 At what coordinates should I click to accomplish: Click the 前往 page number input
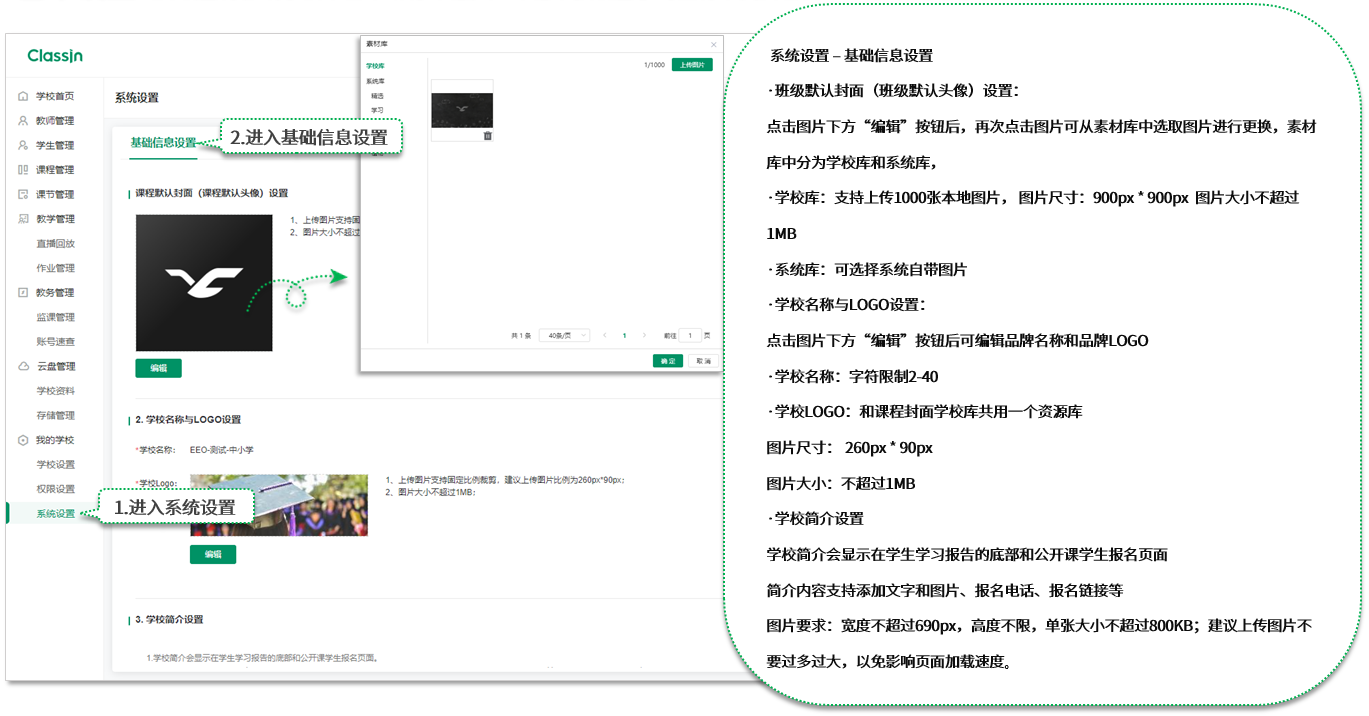tap(689, 335)
